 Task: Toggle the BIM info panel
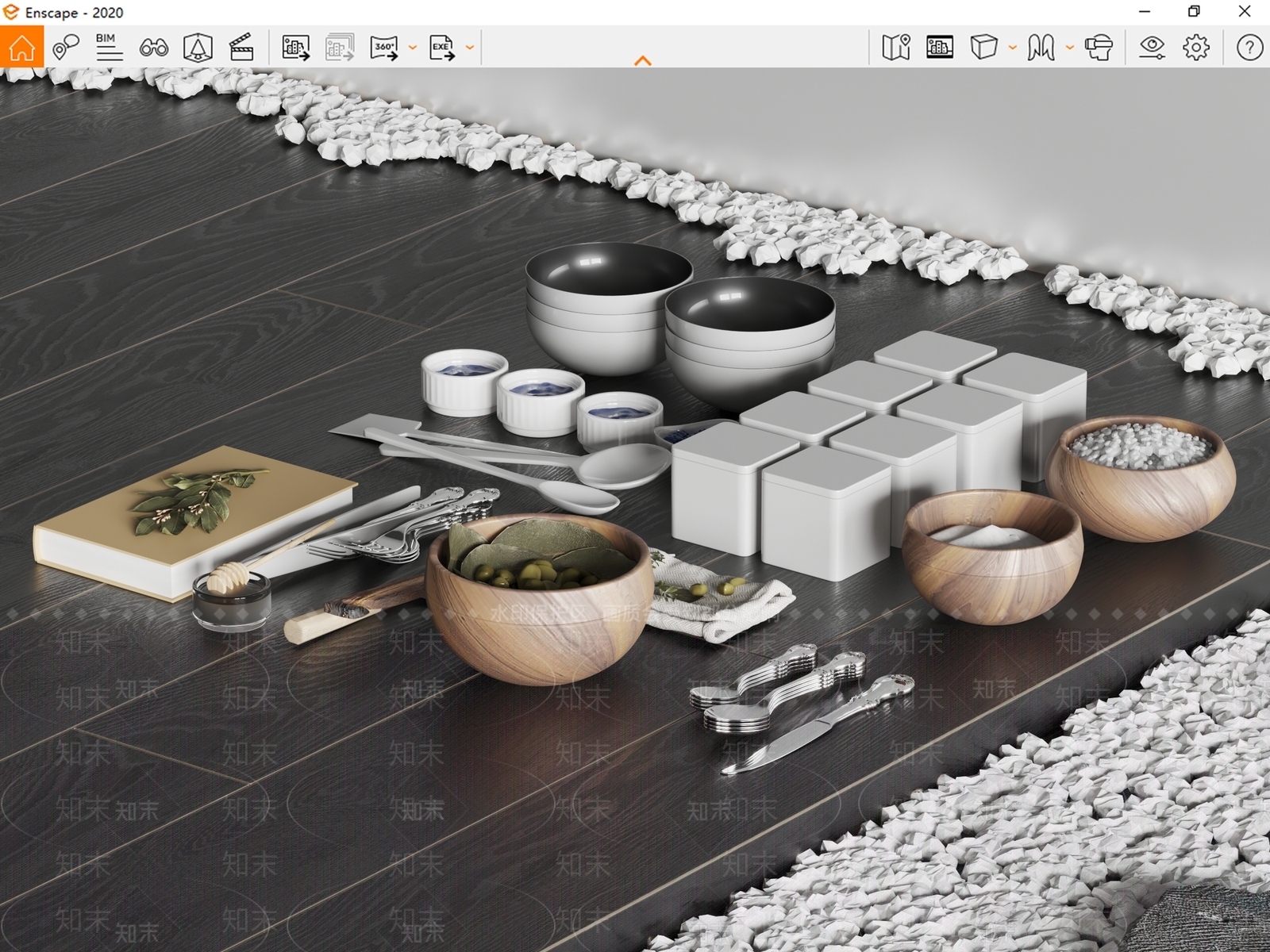[109, 48]
